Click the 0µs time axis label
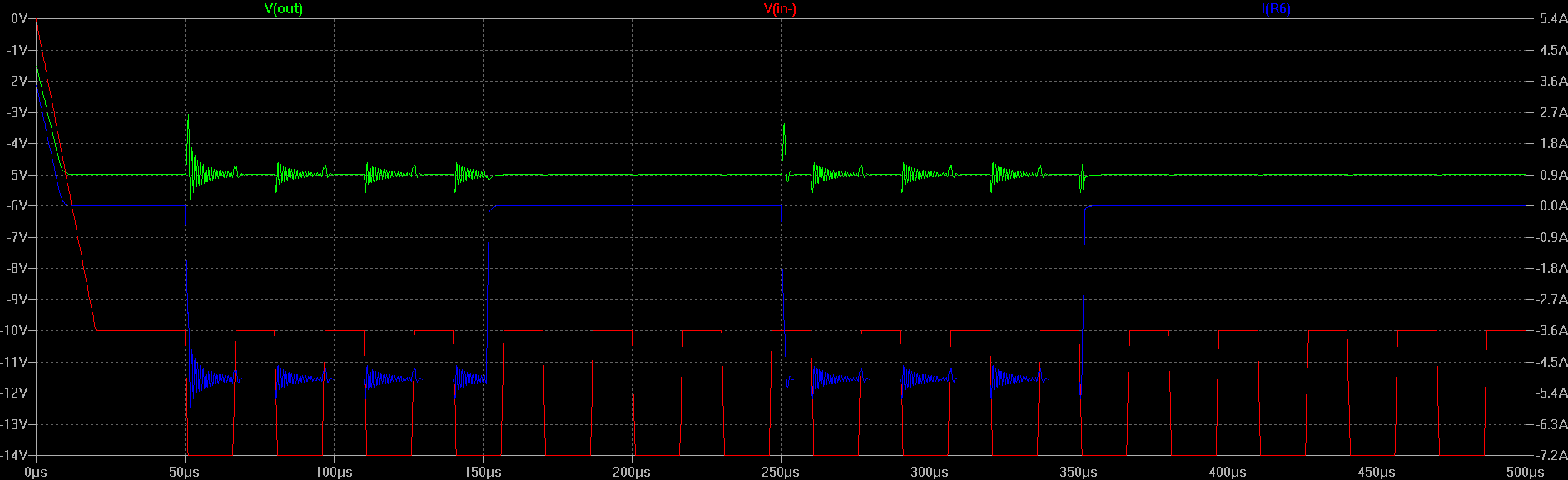Screen dimensions: 1568x480 coord(36,472)
